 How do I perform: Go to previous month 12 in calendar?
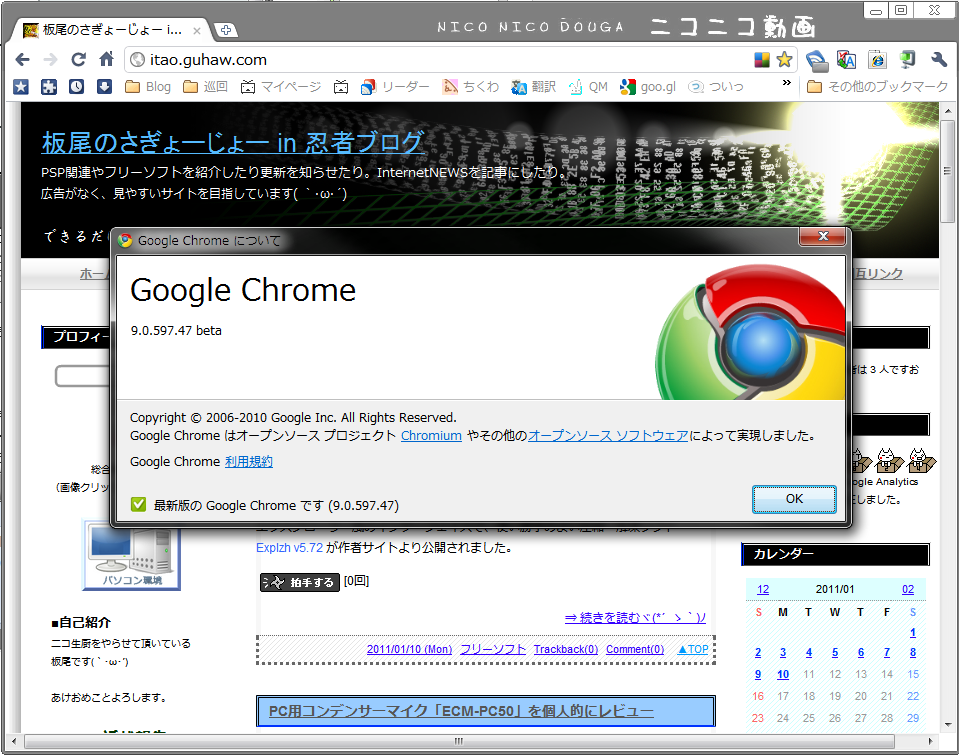763,589
